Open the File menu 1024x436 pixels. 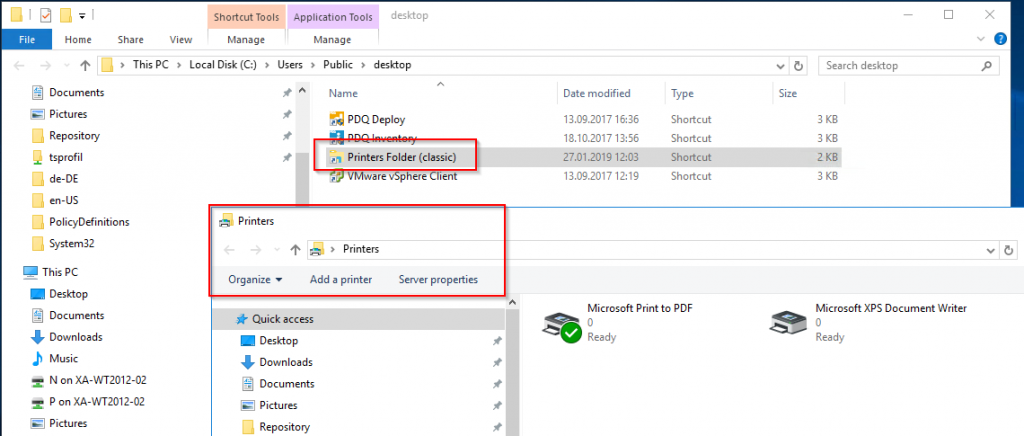(27, 39)
